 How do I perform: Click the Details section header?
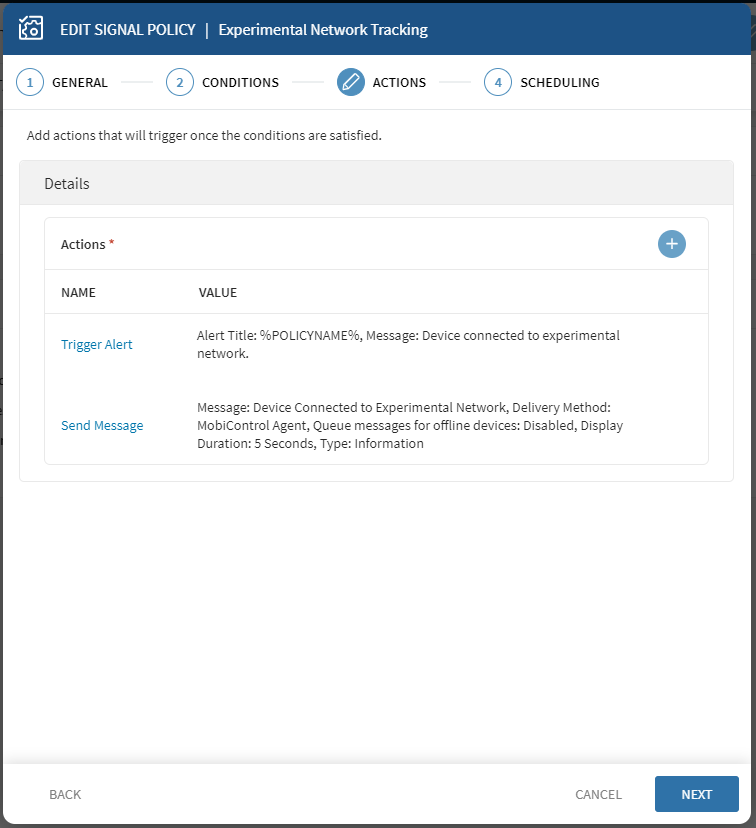pyautogui.click(x=67, y=184)
